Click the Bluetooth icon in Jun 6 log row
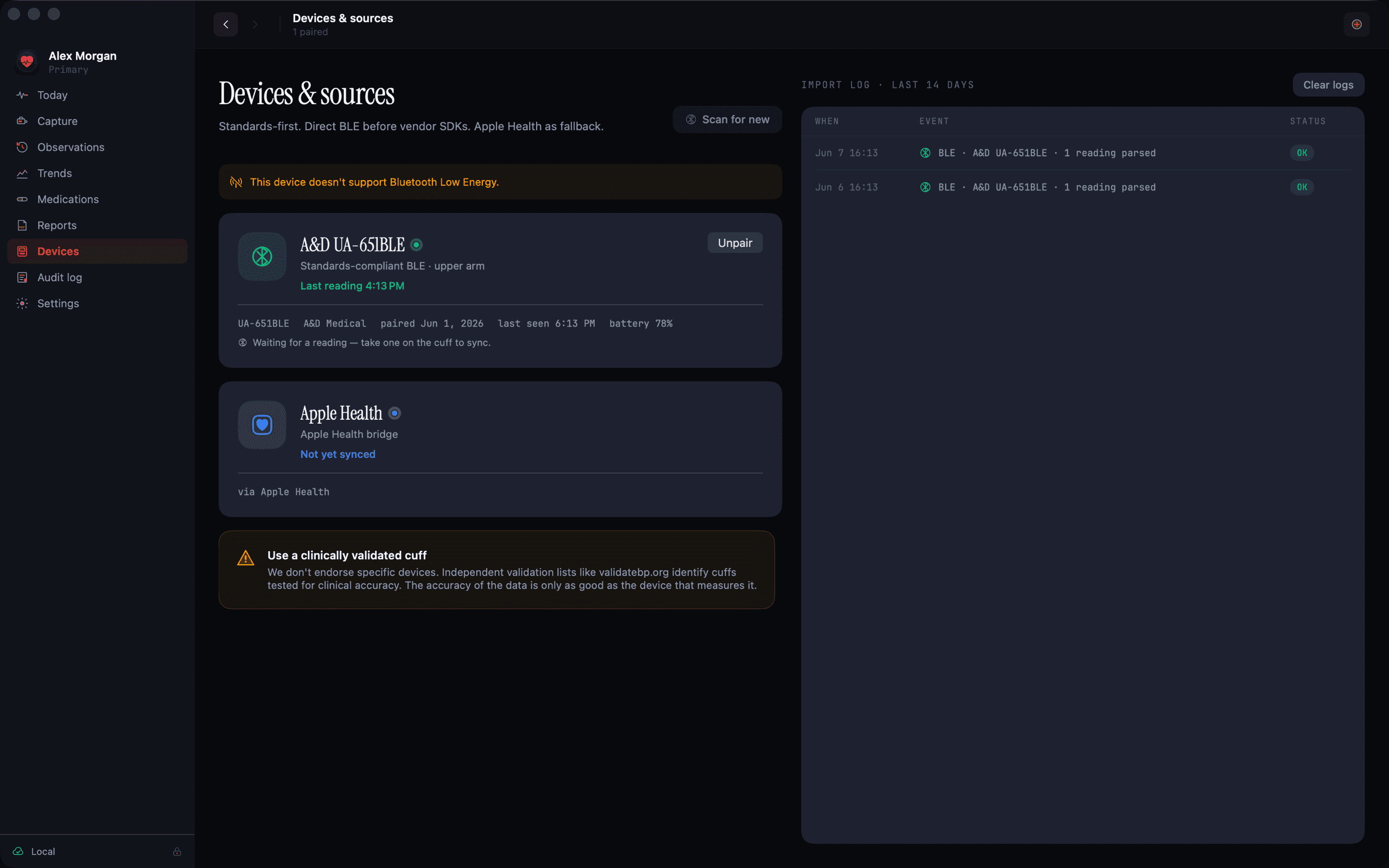 tap(925, 187)
